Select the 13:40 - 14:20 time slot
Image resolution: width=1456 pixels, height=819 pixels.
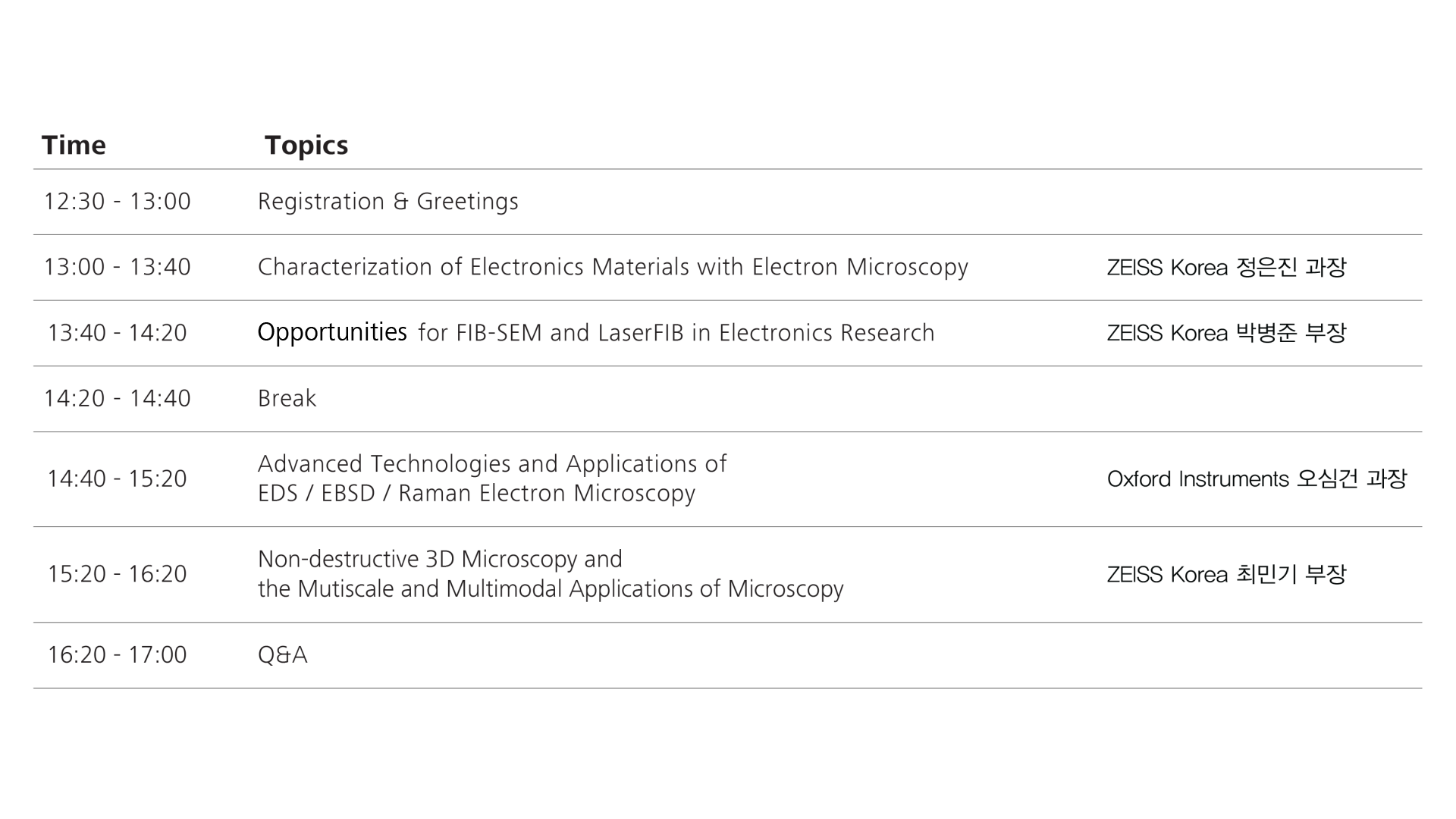tap(117, 333)
